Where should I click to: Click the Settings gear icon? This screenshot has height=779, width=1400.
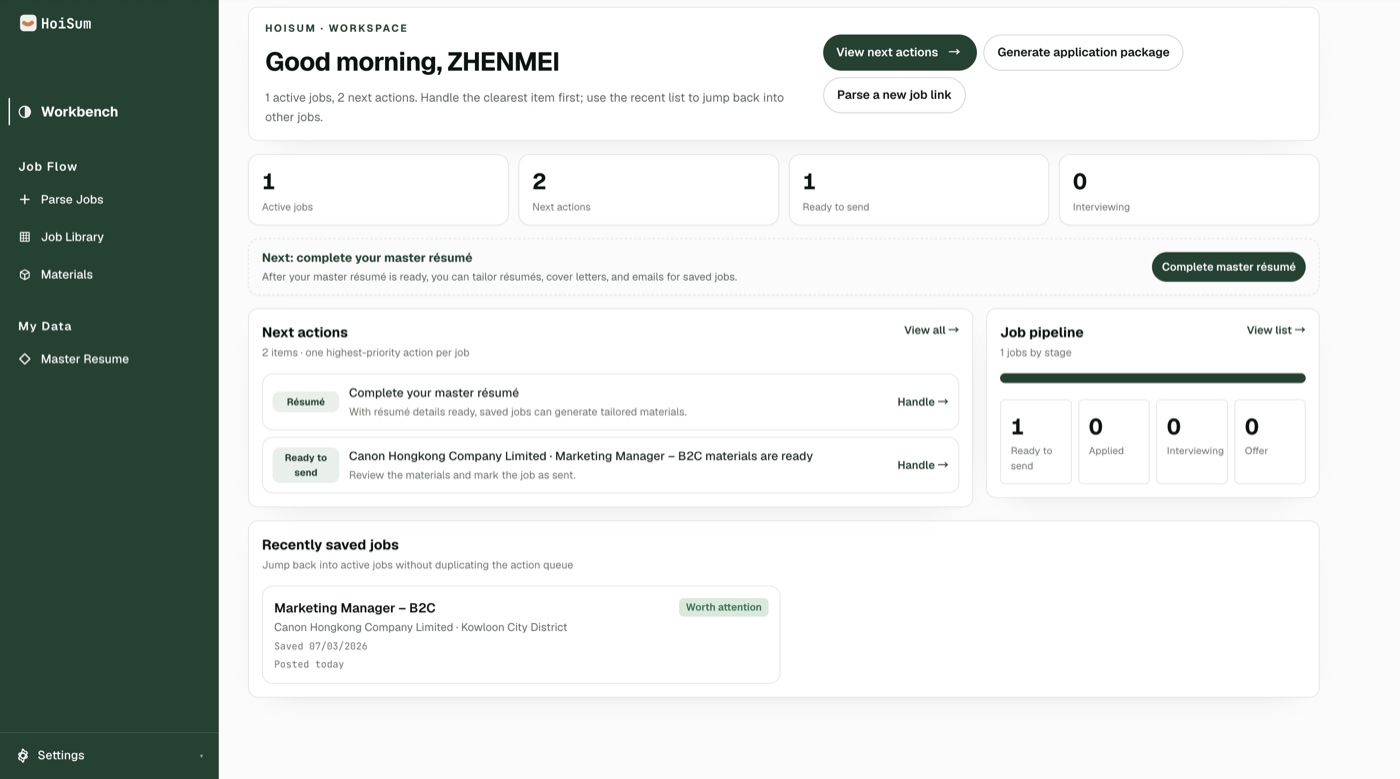[x=23, y=755]
